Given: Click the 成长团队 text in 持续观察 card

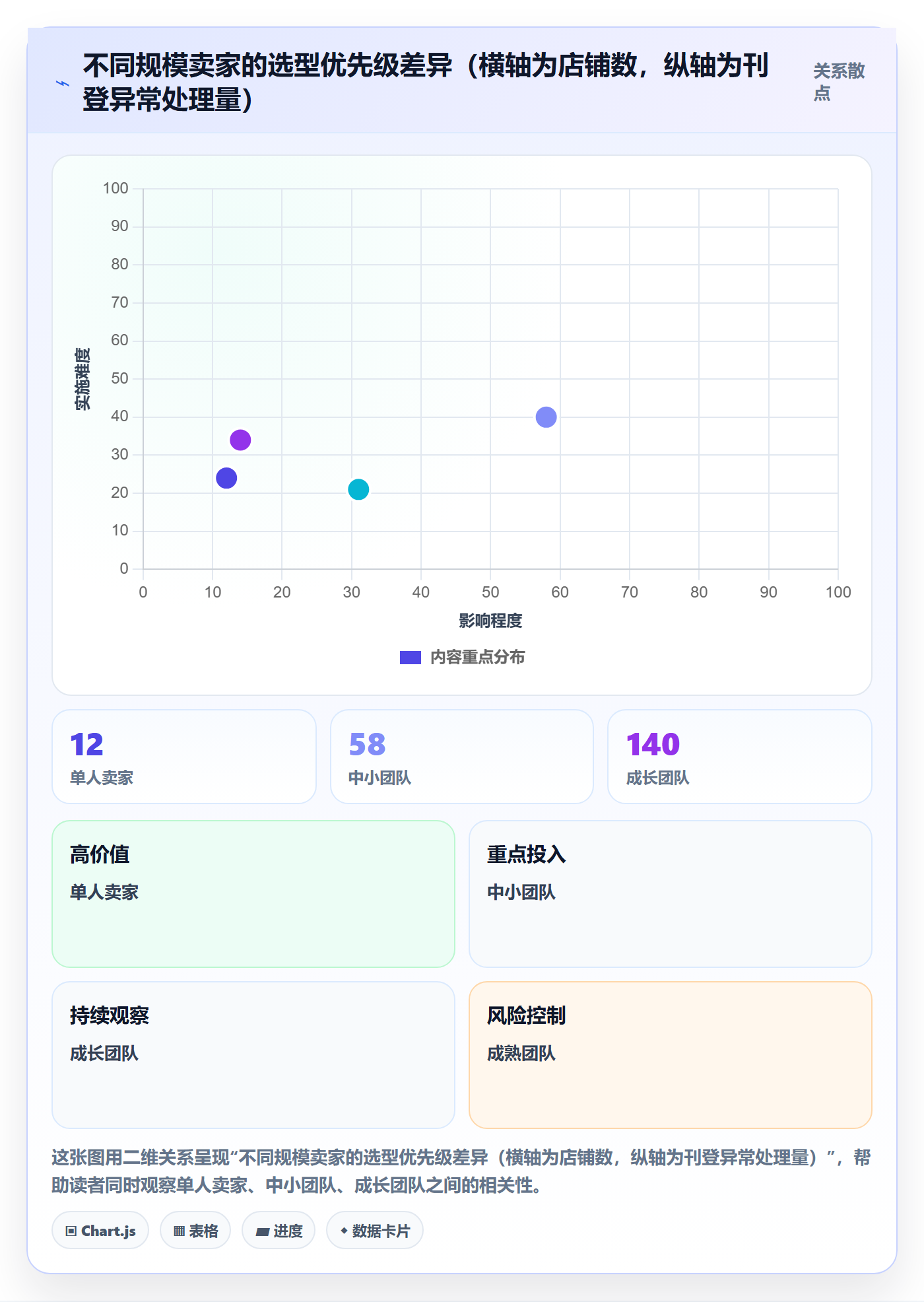Looking at the screenshot, I should tap(104, 1053).
